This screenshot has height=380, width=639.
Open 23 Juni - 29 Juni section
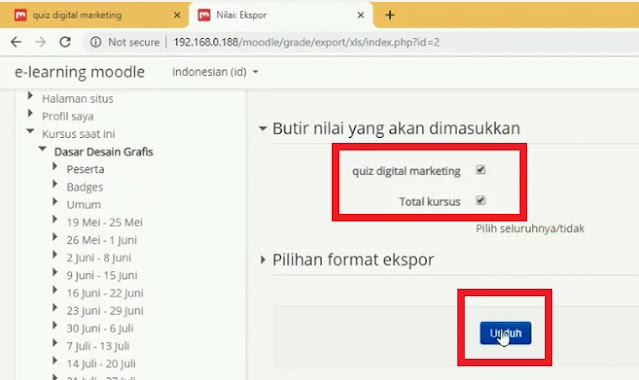tap(105, 311)
